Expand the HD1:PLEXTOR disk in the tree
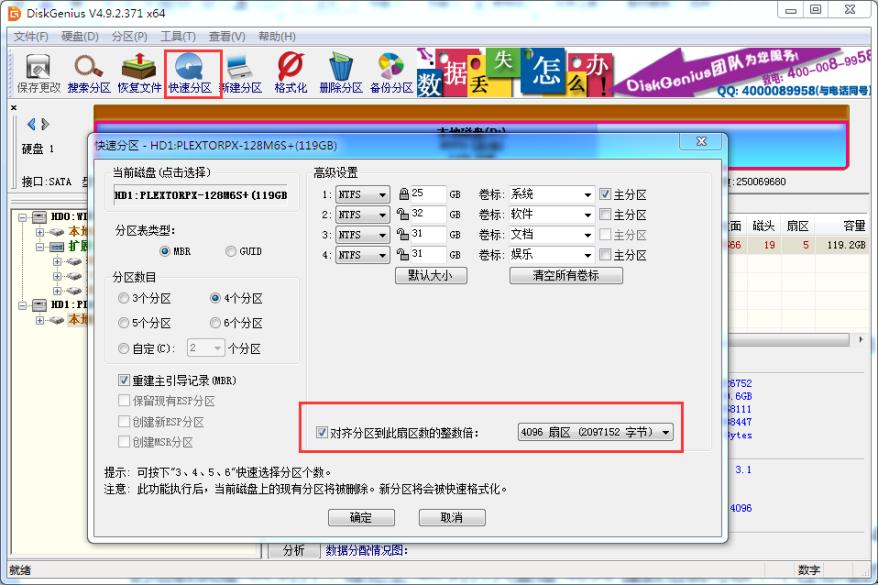The height and width of the screenshot is (585, 879). (x=22, y=305)
